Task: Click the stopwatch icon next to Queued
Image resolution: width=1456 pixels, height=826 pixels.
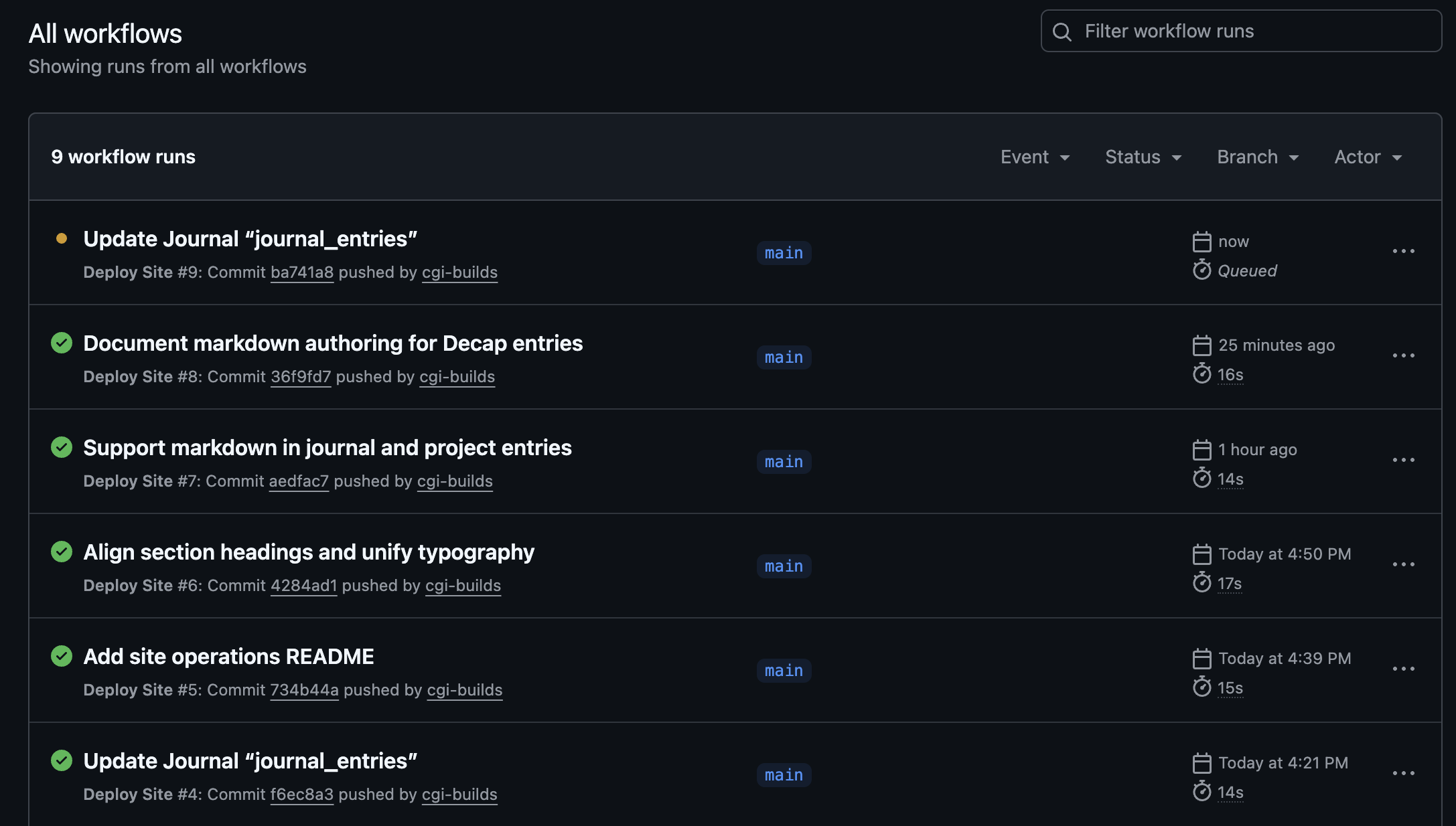Action: (x=1203, y=270)
